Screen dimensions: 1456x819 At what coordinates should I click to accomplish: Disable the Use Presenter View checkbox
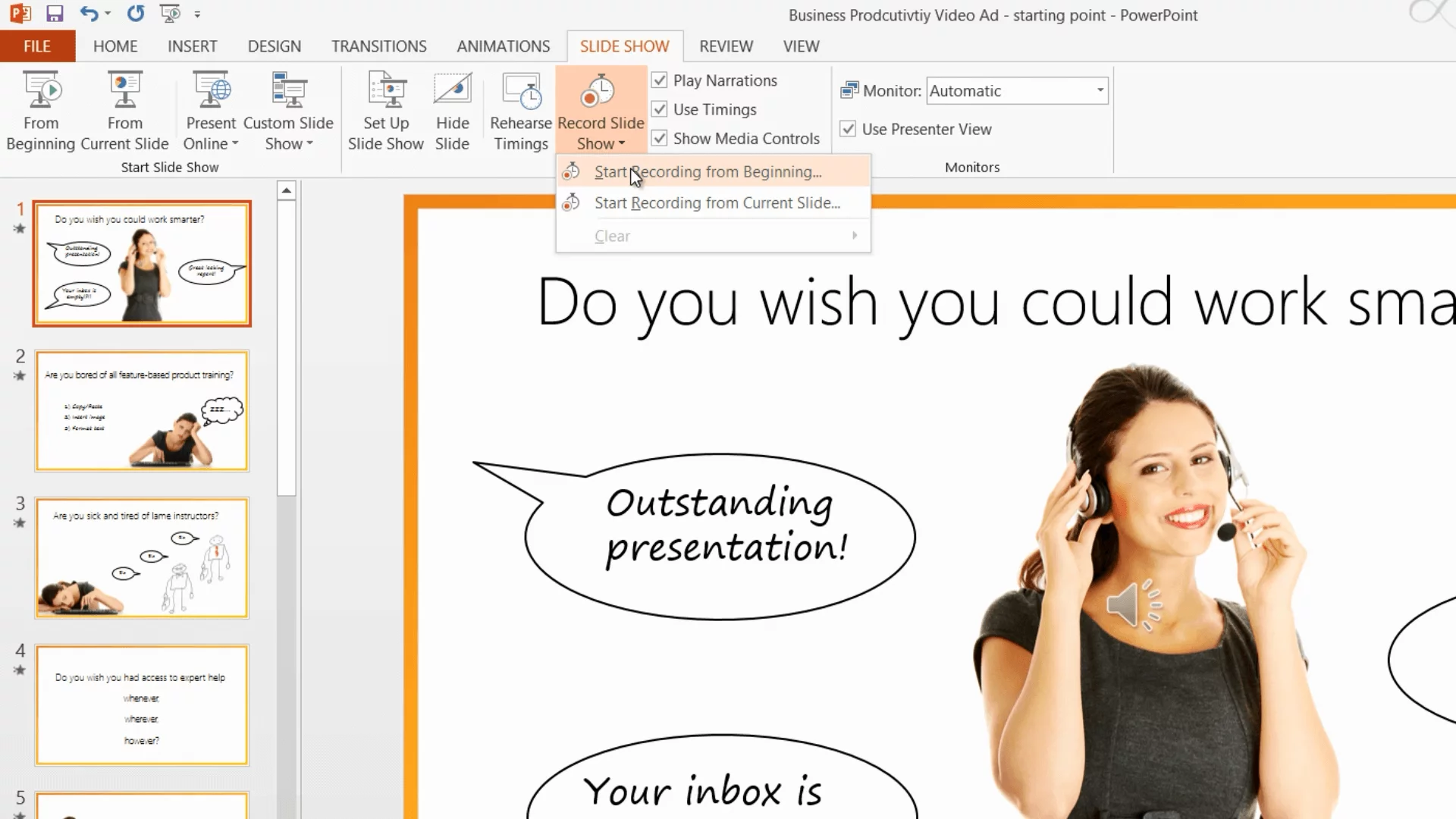848,129
